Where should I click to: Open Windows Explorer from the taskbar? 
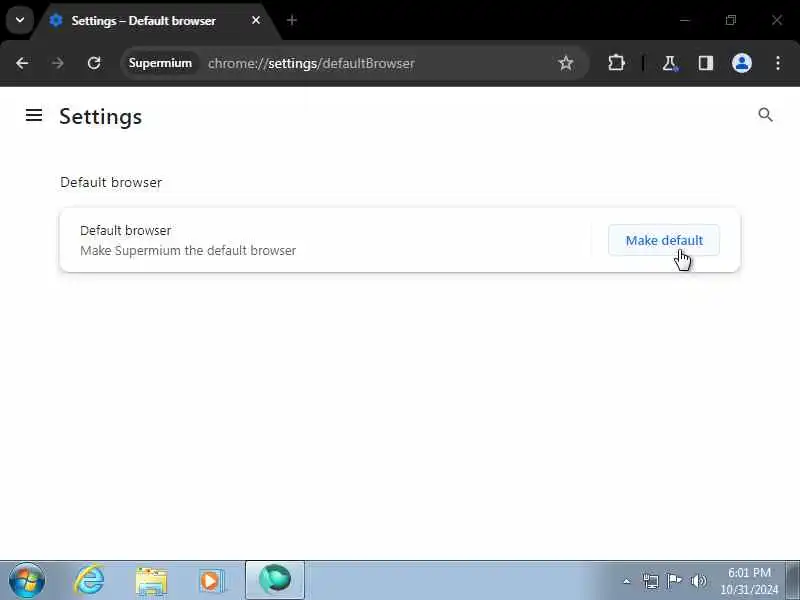151,581
